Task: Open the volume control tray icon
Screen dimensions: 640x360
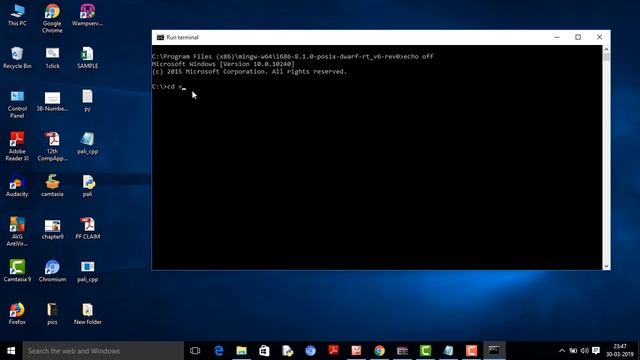Action: point(584,351)
